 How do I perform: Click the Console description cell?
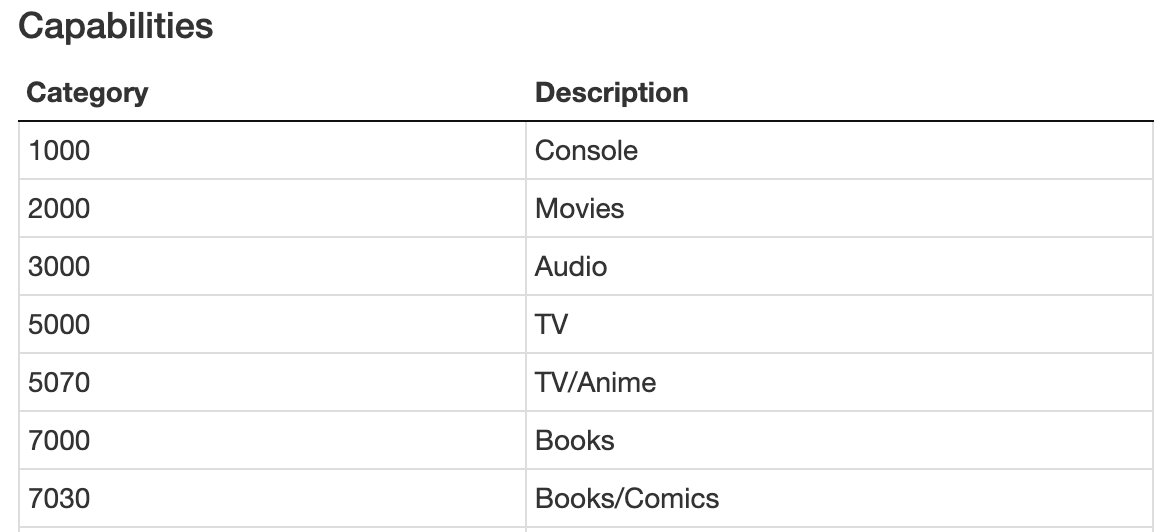tap(839, 150)
